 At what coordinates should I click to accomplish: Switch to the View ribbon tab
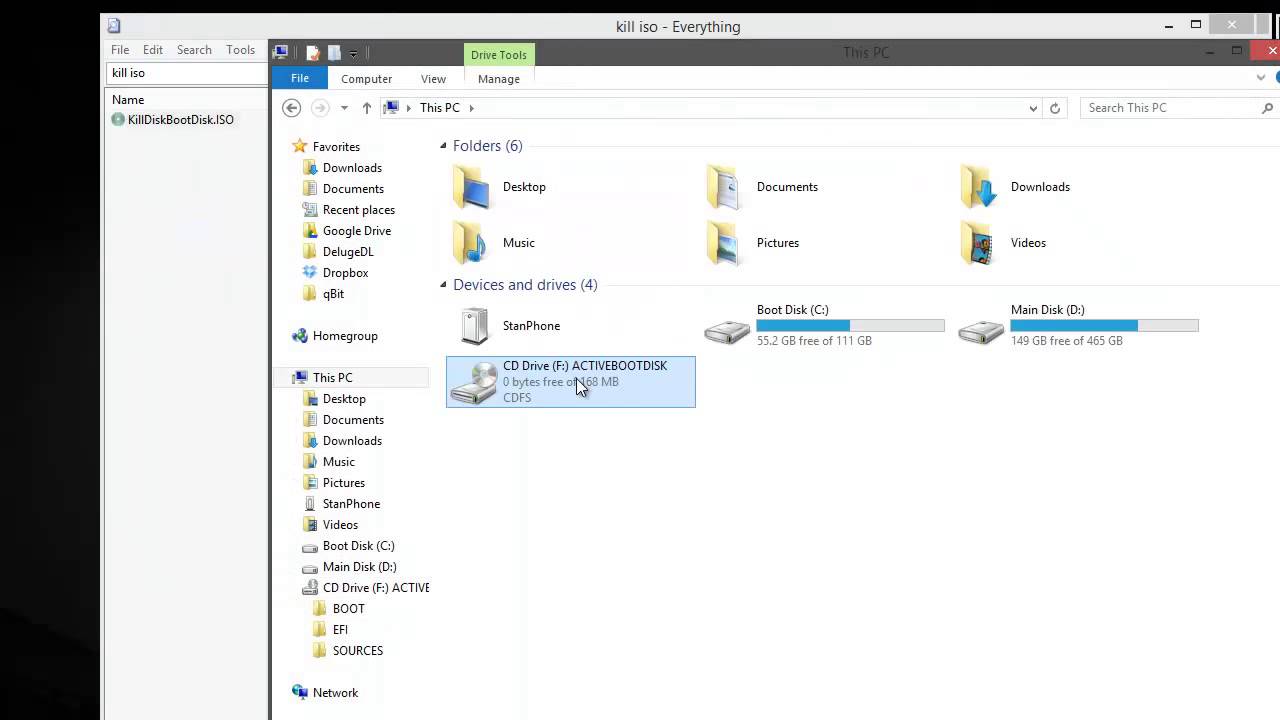pyautogui.click(x=433, y=79)
